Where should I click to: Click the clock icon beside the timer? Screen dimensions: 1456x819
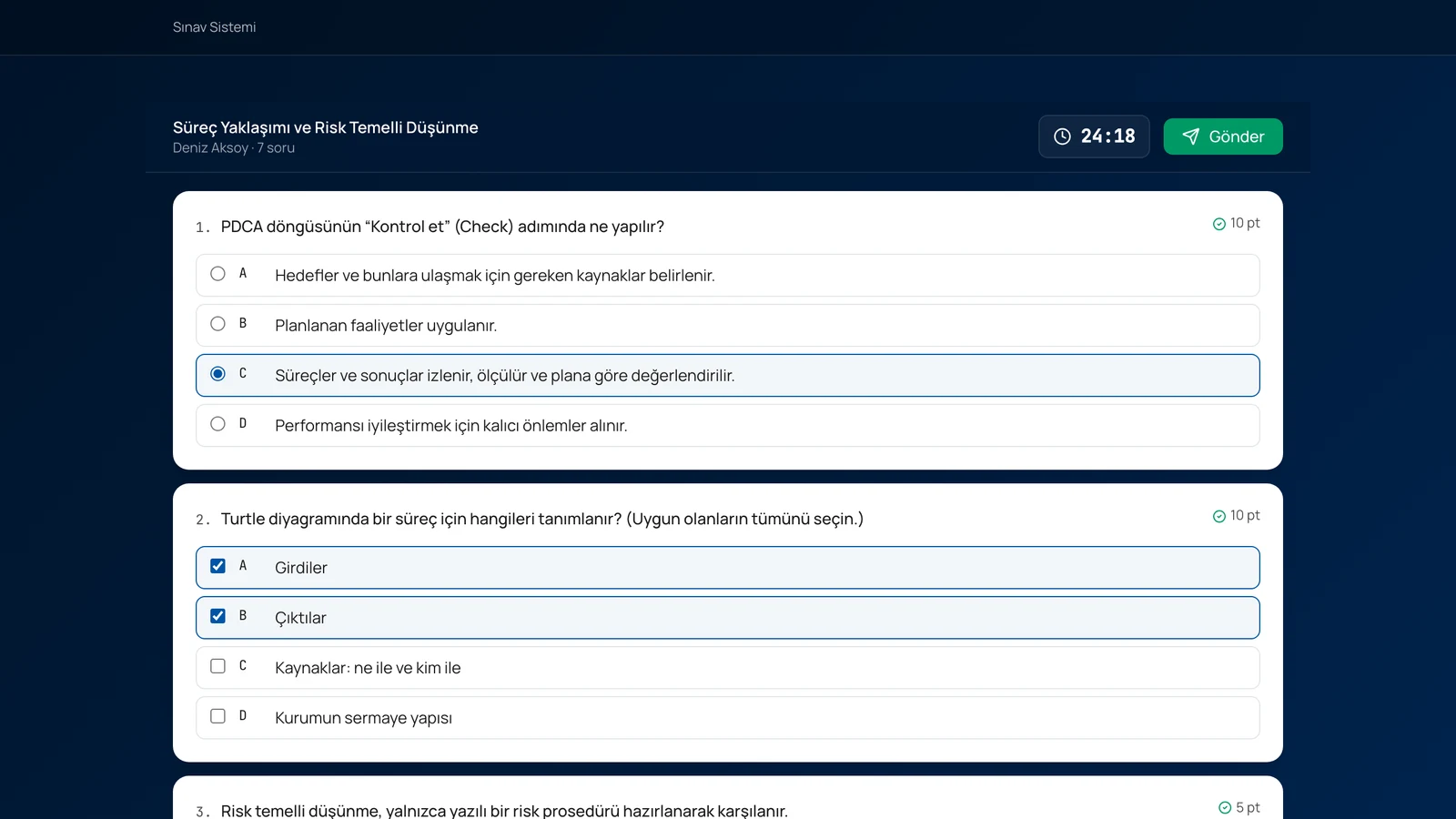tap(1062, 136)
